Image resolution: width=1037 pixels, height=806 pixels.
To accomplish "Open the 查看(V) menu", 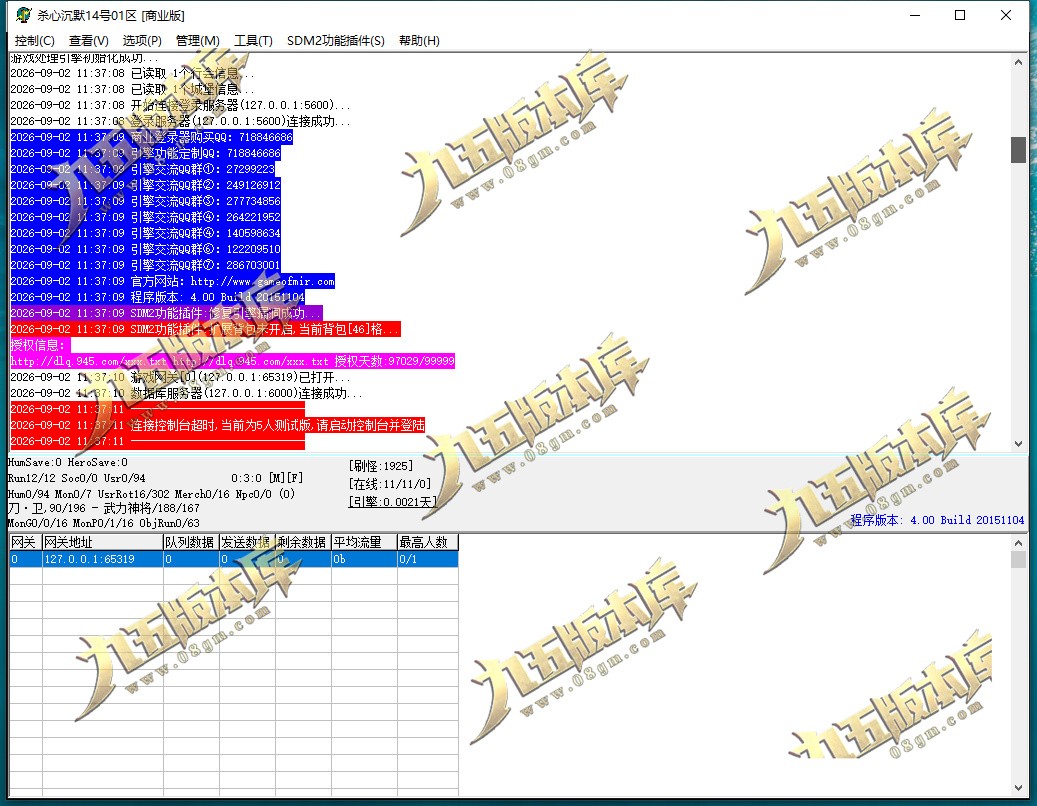I will (x=89, y=40).
